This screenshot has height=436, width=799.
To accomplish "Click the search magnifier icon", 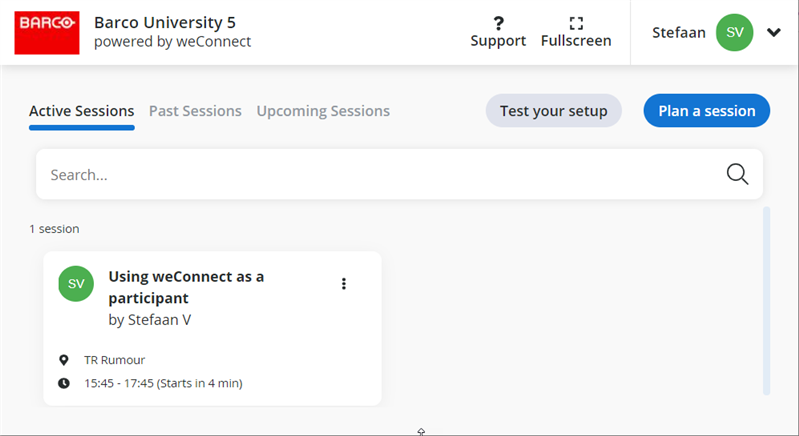I will coord(737,174).
